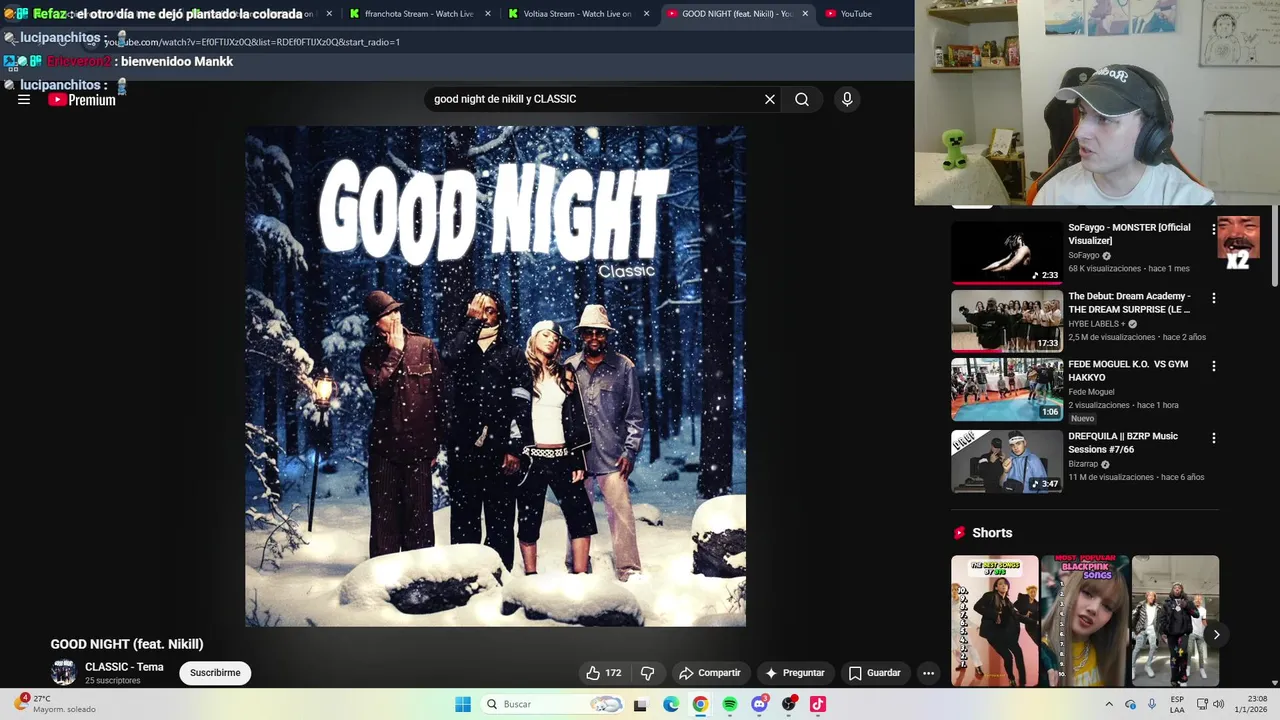1280x720 pixels.
Task: Click the Compartir share button
Action: [x=709, y=673]
